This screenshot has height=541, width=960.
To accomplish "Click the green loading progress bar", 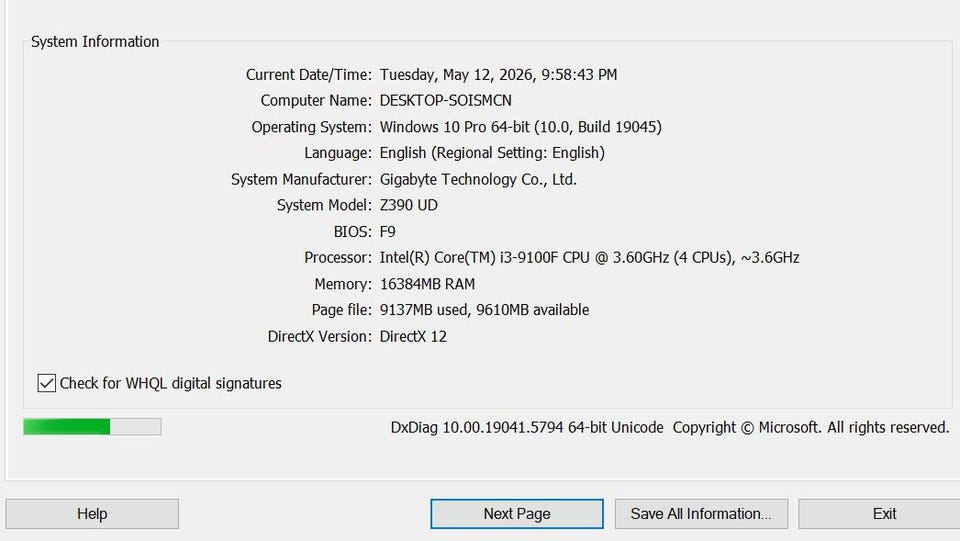I will tap(92, 427).
